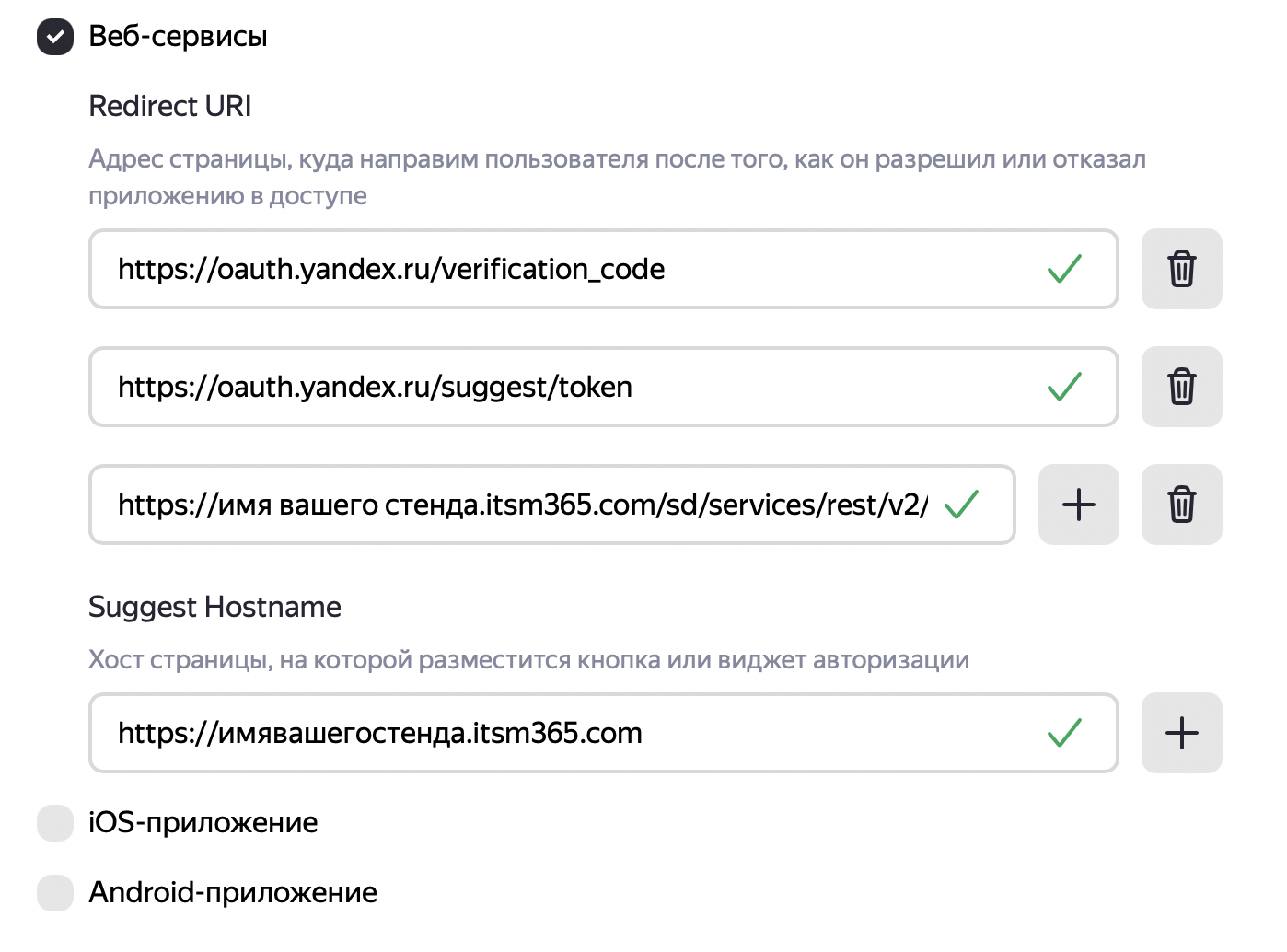
Task: Edit the Suggest Hostname itsm365.com field
Action: (552, 733)
